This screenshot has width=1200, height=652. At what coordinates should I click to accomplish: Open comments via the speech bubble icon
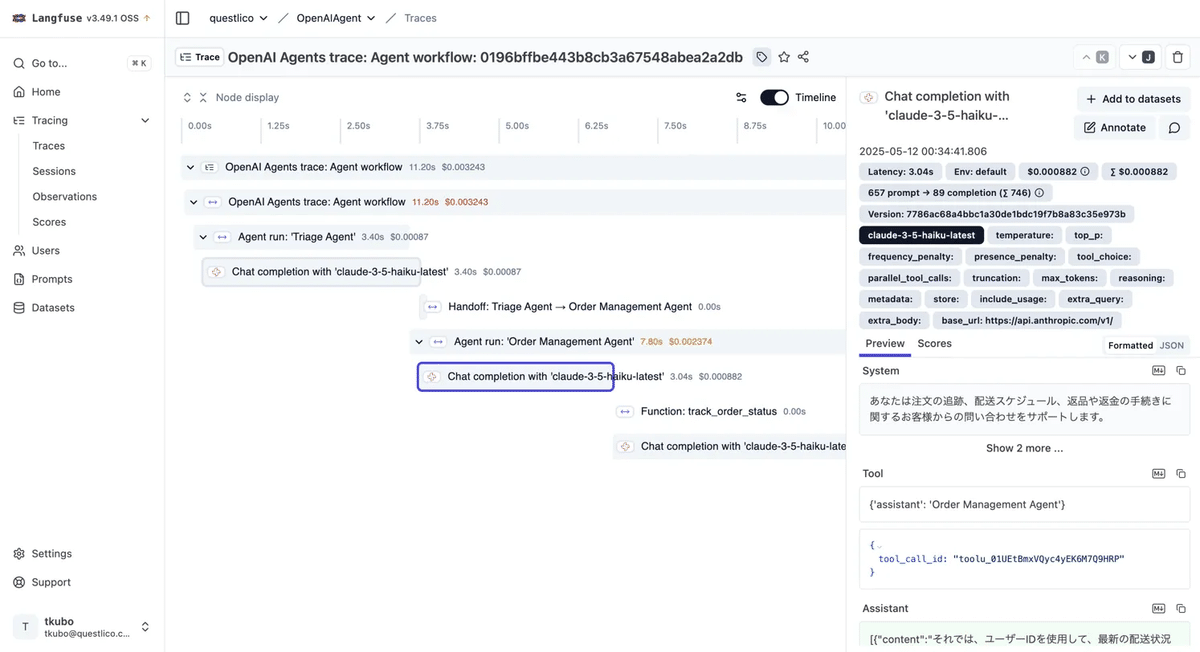tap(1174, 127)
